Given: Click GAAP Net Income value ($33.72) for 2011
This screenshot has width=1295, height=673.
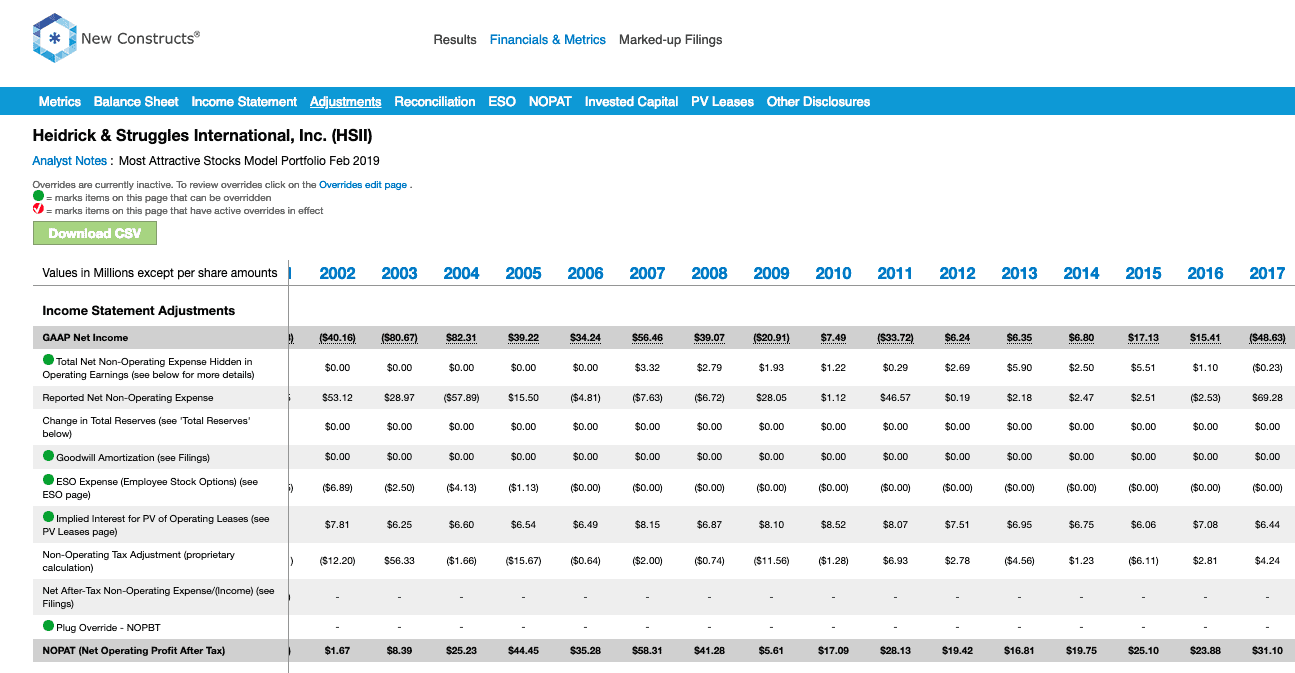Looking at the screenshot, I should (x=895, y=338).
